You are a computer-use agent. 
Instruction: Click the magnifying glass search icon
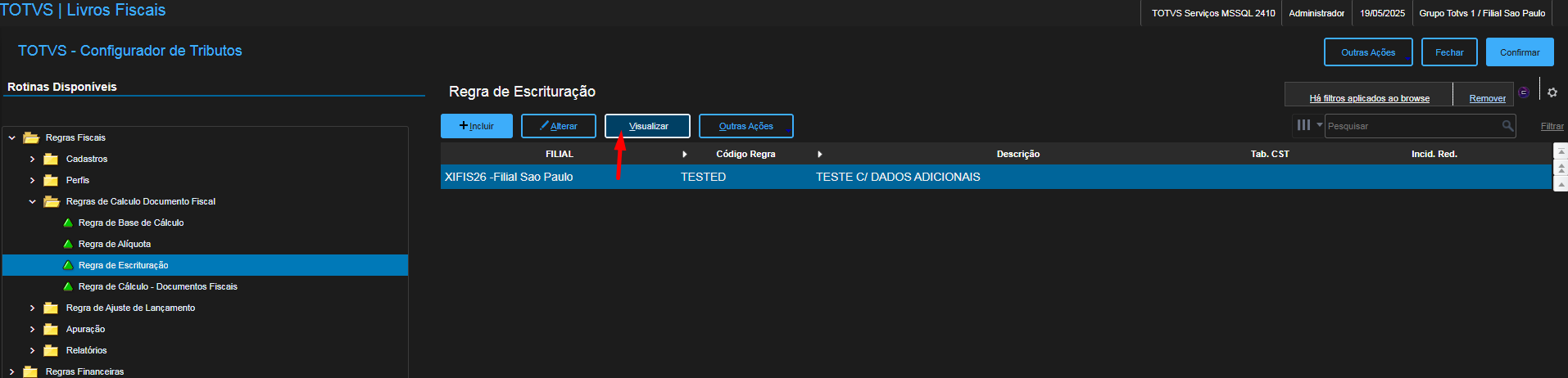pos(1507,126)
